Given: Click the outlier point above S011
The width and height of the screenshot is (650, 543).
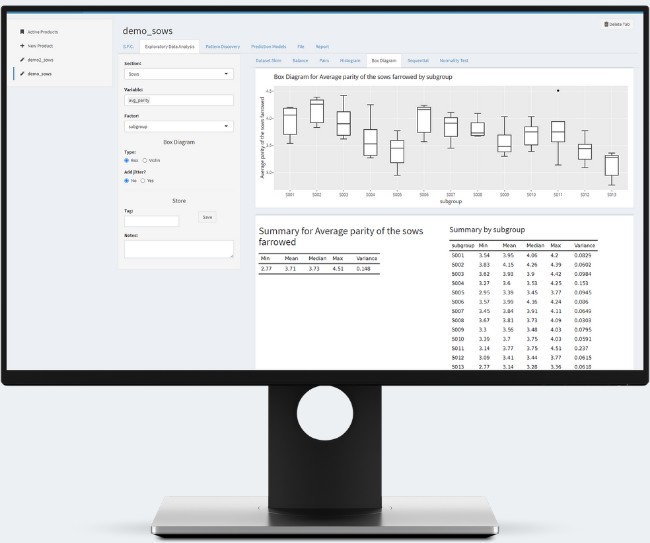Looking at the screenshot, I should point(558,90).
